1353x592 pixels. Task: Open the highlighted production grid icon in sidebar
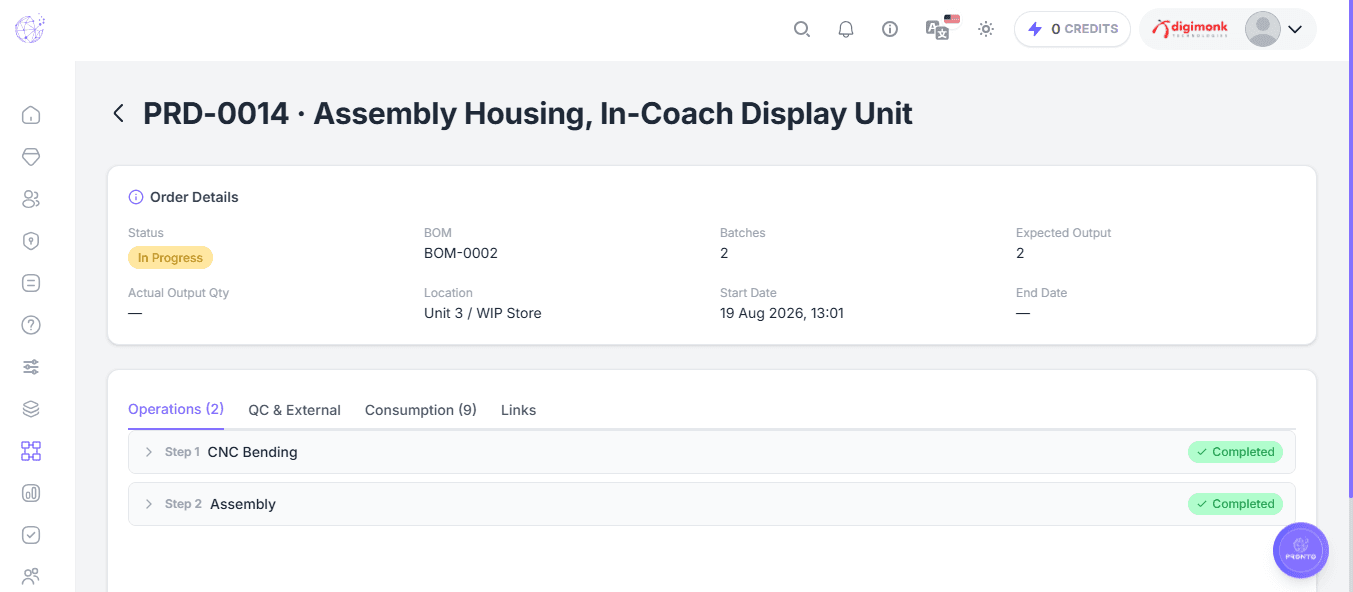(31, 451)
